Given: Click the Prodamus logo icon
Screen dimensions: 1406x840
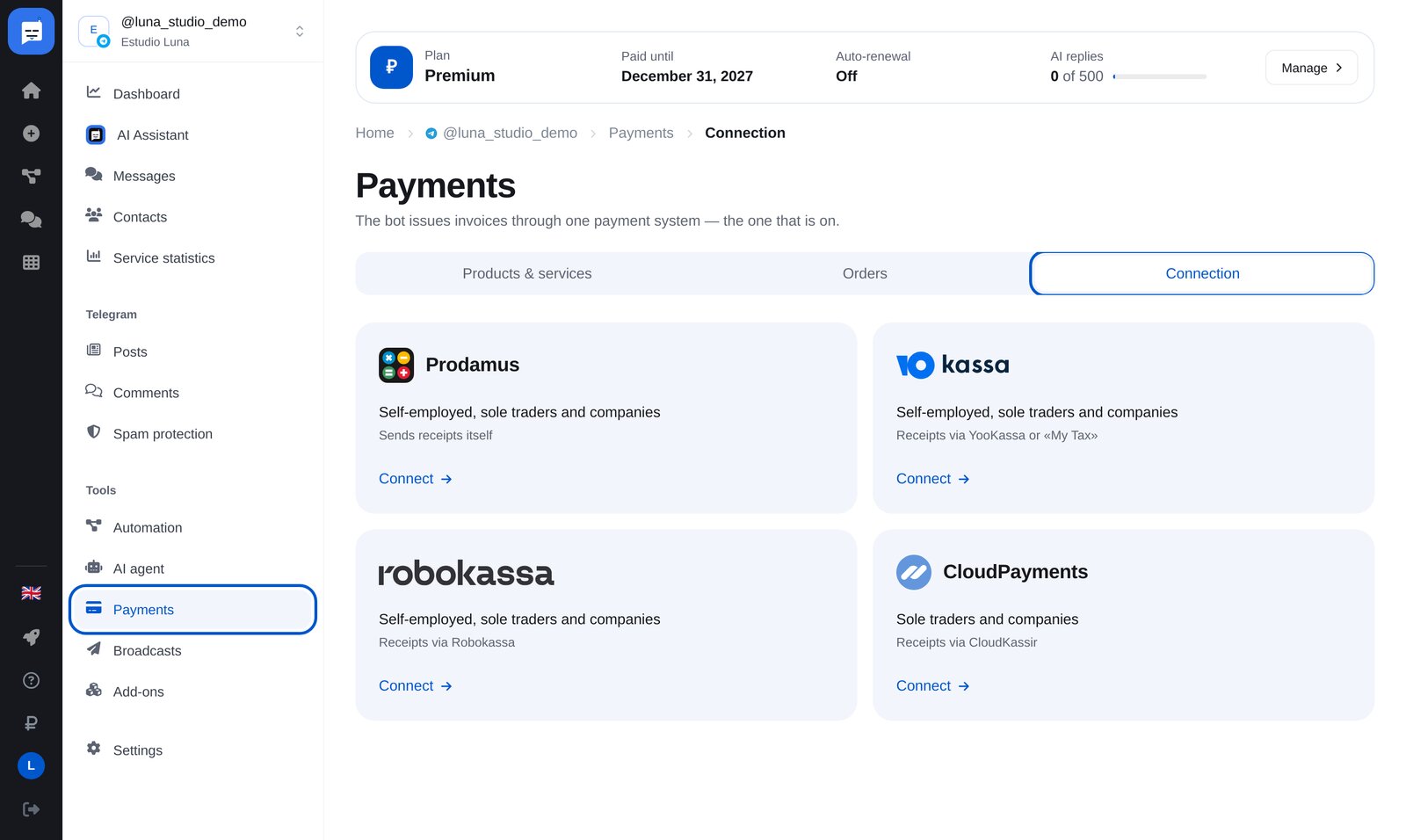Looking at the screenshot, I should click(396, 366).
